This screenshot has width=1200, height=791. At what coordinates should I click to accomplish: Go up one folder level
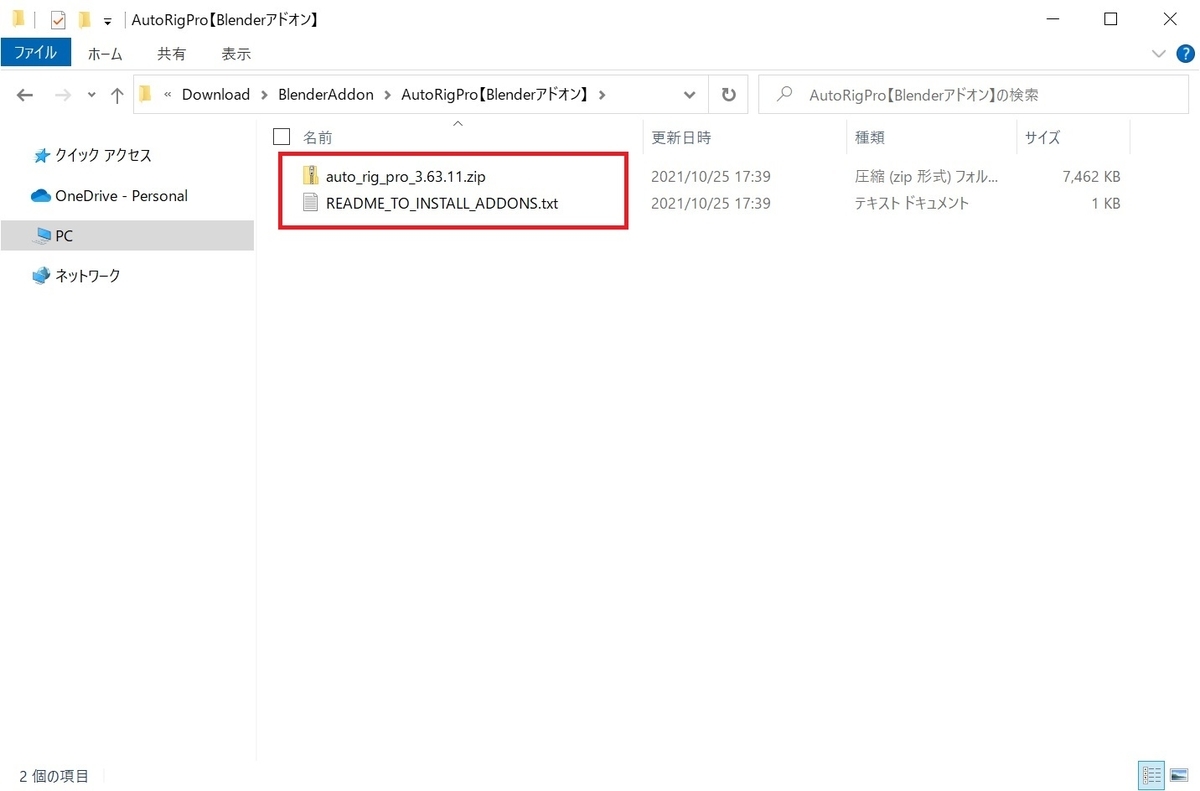coord(117,95)
